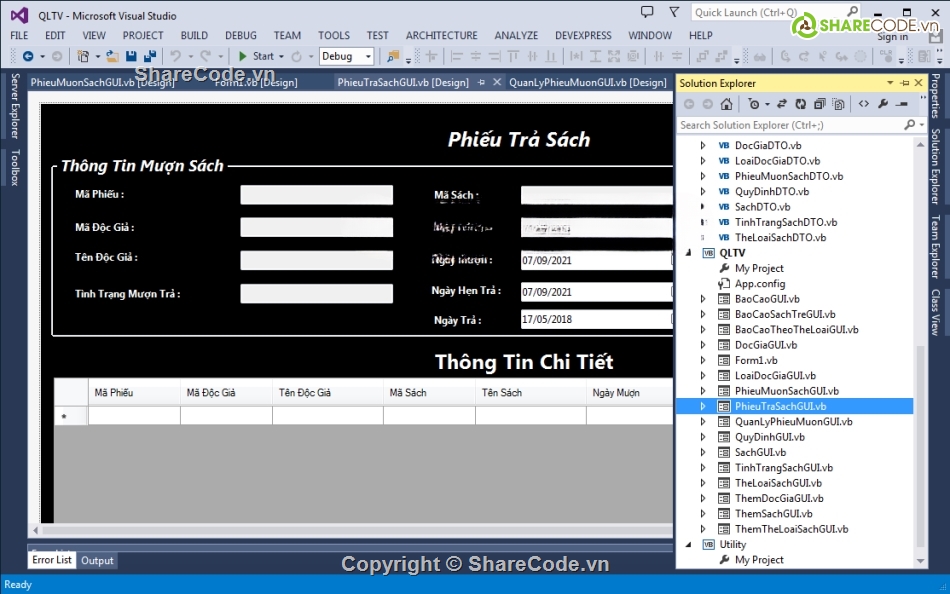Click the Bring to Front icon
Screen dimensions: 950x594
point(702,56)
